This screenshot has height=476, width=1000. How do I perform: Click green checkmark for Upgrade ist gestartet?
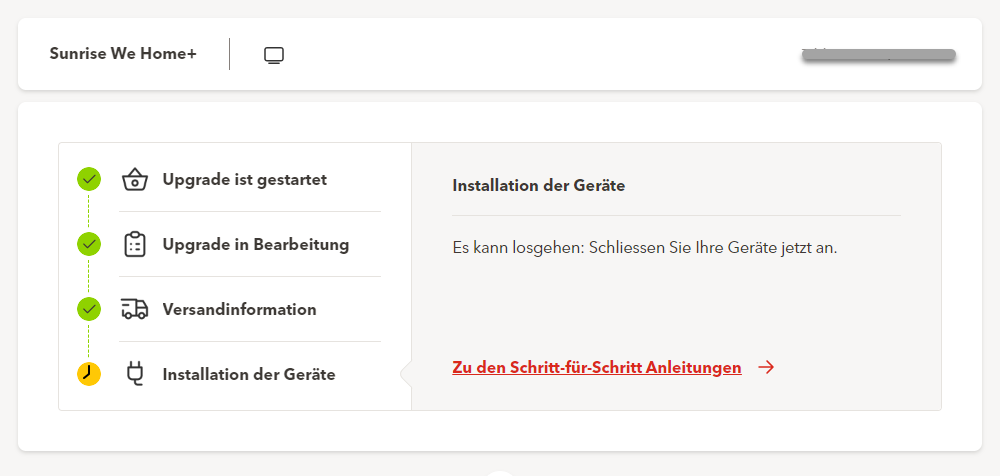(x=89, y=179)
